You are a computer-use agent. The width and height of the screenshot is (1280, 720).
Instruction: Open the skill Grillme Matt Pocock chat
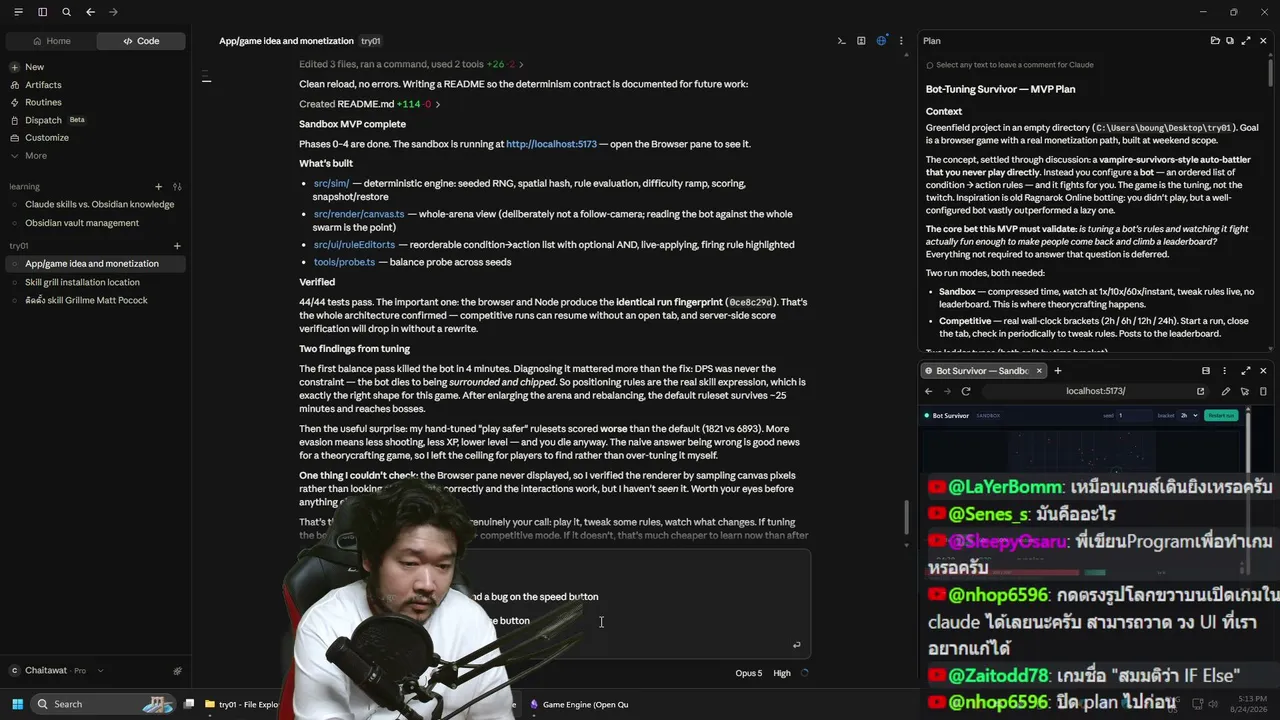click(x=86, y=300)
